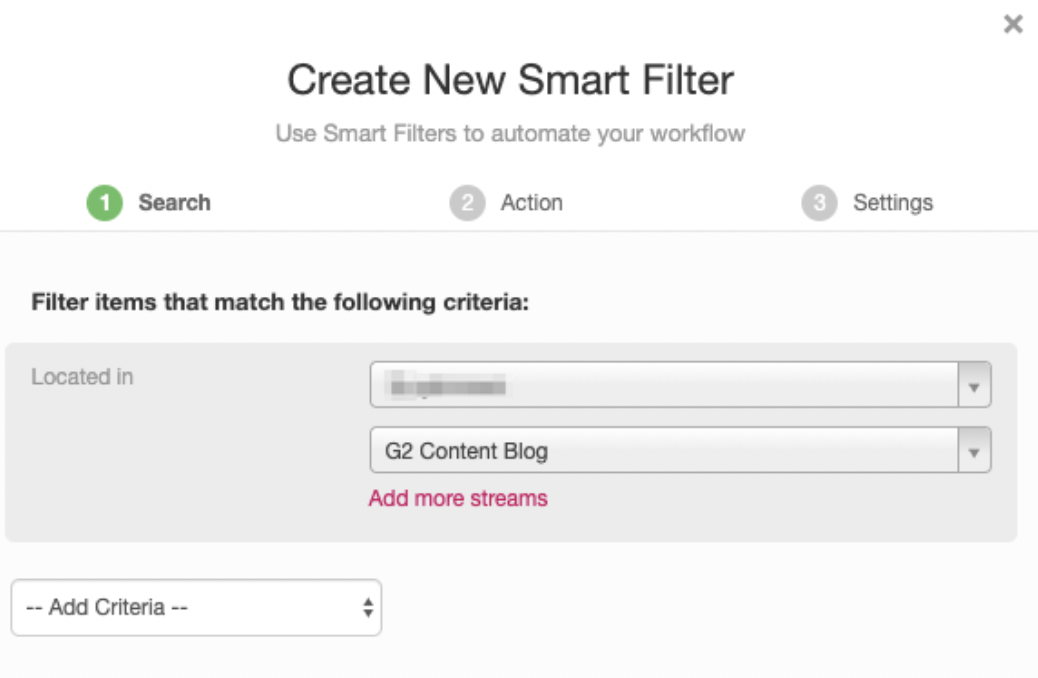The width and height of the screenshot is (1038, 678).
Task: Switch to the Action step tab
Action: tap(531, 203)
